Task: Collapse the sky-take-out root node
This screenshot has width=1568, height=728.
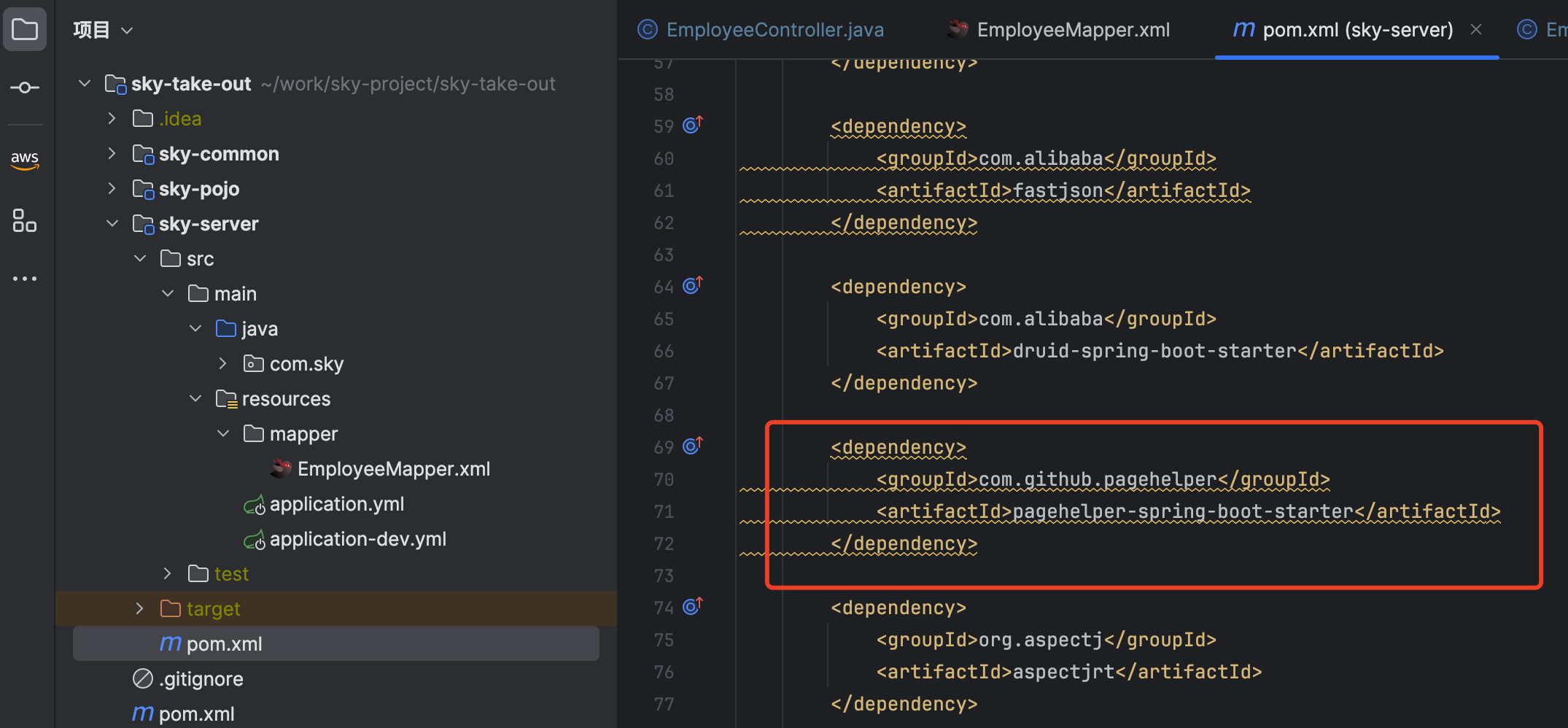Action: tap(85, 83)
